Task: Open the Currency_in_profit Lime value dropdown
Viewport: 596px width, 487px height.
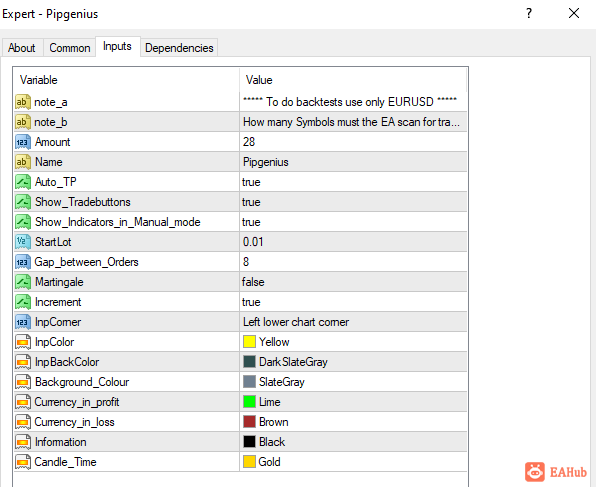Action: click(353, 402)
